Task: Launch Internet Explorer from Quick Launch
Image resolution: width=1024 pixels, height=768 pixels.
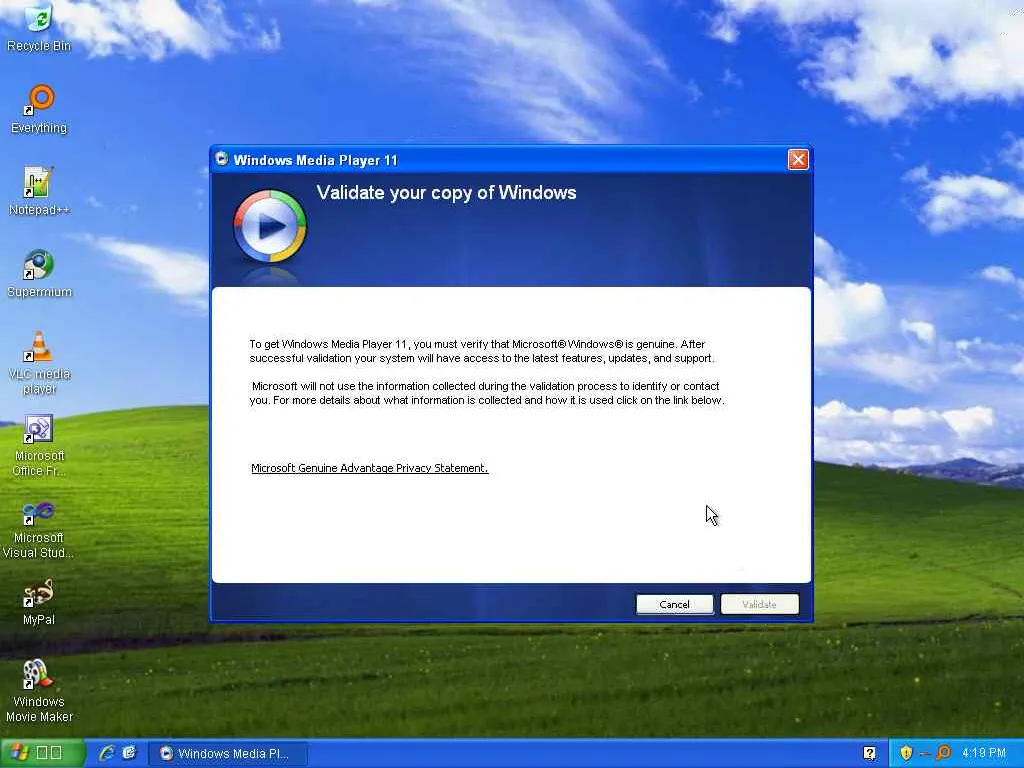Action: click(x=106, y=753)
